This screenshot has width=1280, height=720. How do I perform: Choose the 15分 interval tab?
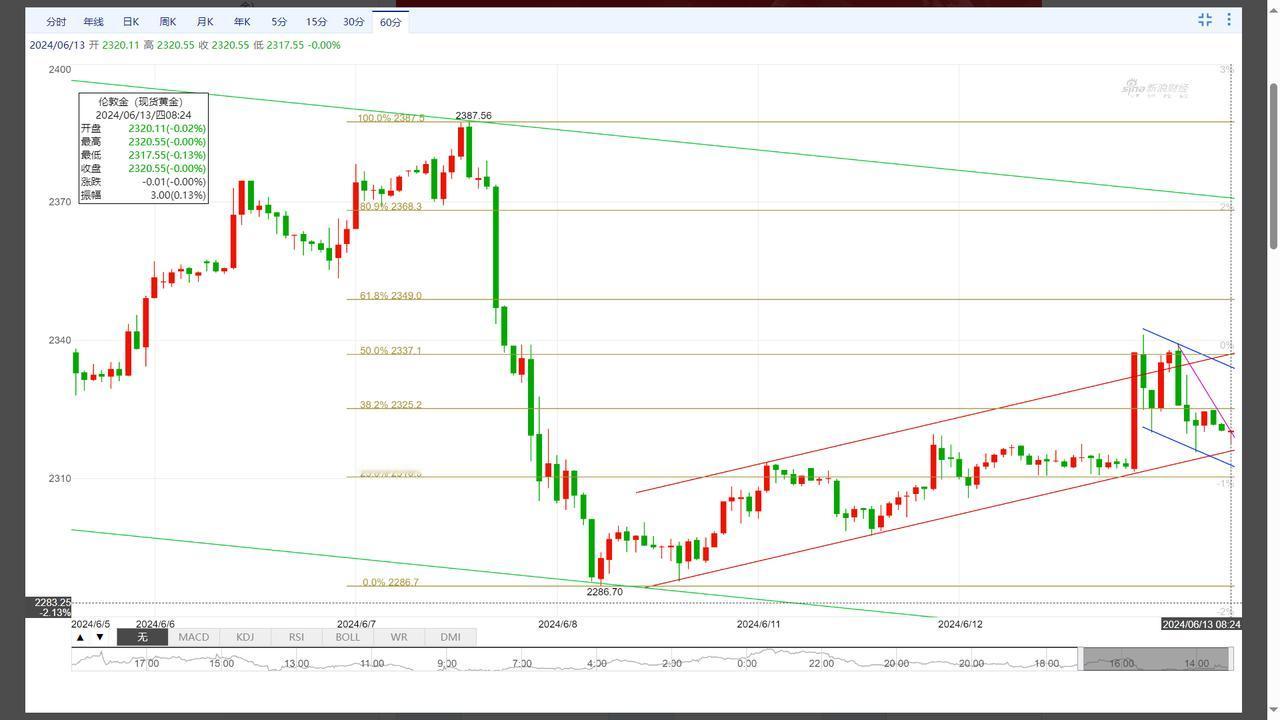click(x=316, y=22)
